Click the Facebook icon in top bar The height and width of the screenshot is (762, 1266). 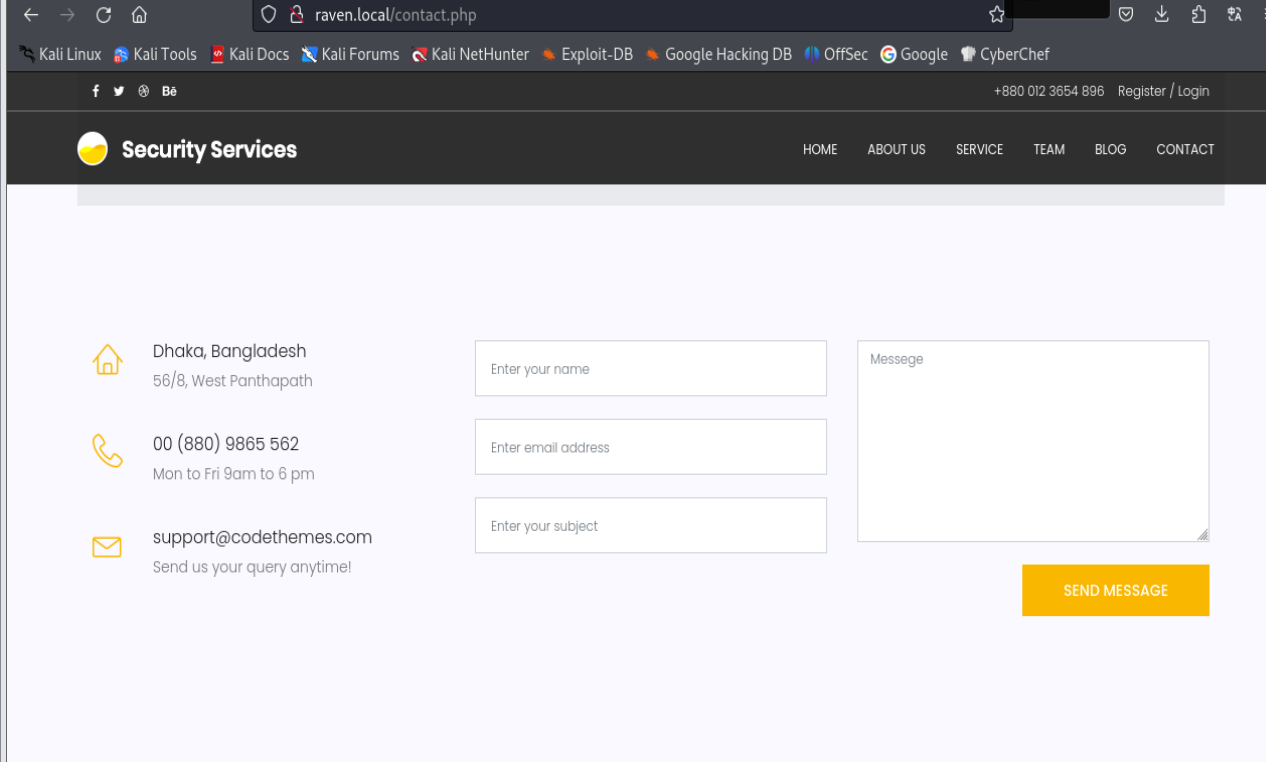click(x=96, y=91)
